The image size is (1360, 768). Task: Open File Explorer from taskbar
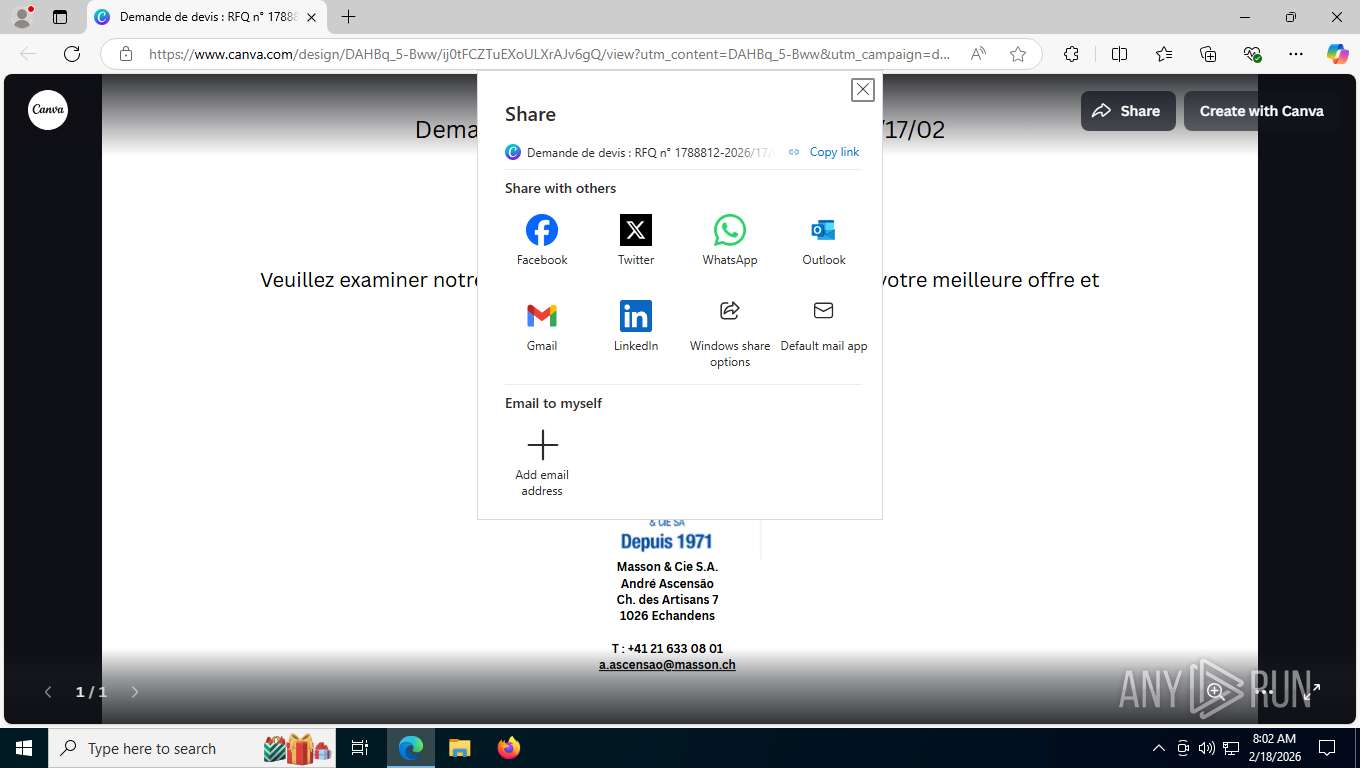[459, 748]
